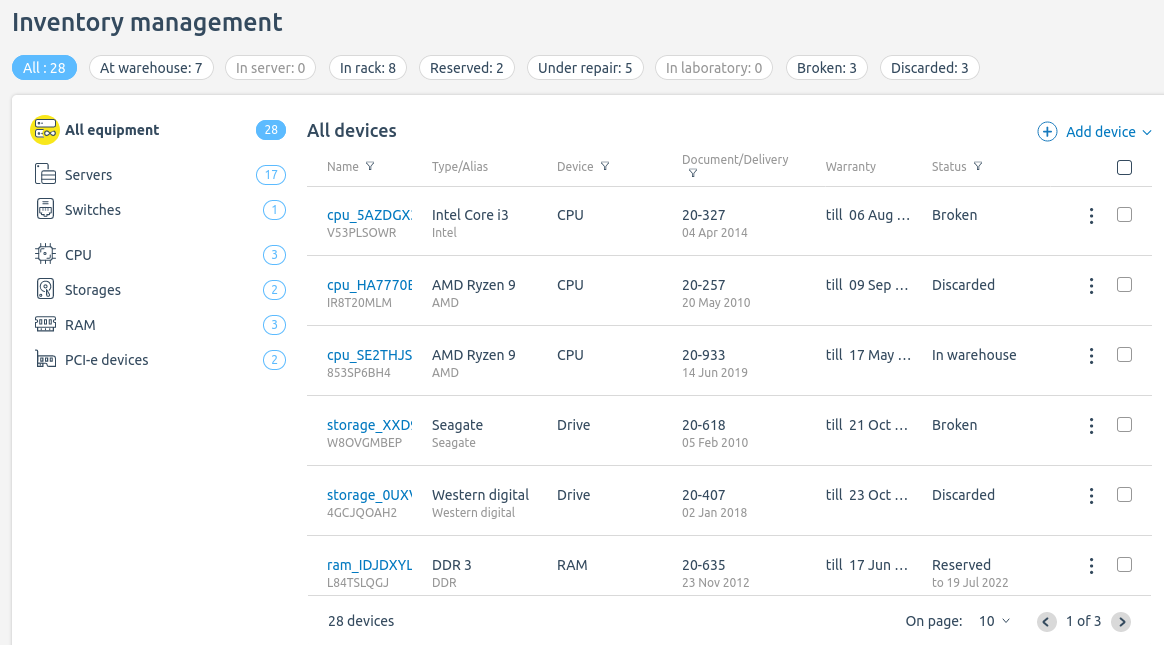Viewport: 1164px width, 645px height.
Task: Click the CPU chip icon in sidebar
Action: (45, 254)
